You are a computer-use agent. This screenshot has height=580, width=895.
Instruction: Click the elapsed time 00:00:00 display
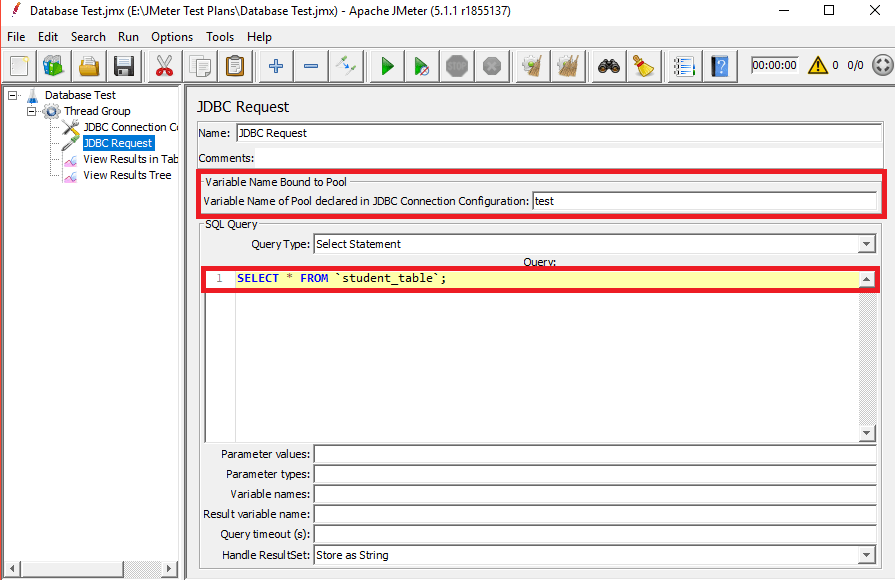pyautogui.click(x=774, y=65)
